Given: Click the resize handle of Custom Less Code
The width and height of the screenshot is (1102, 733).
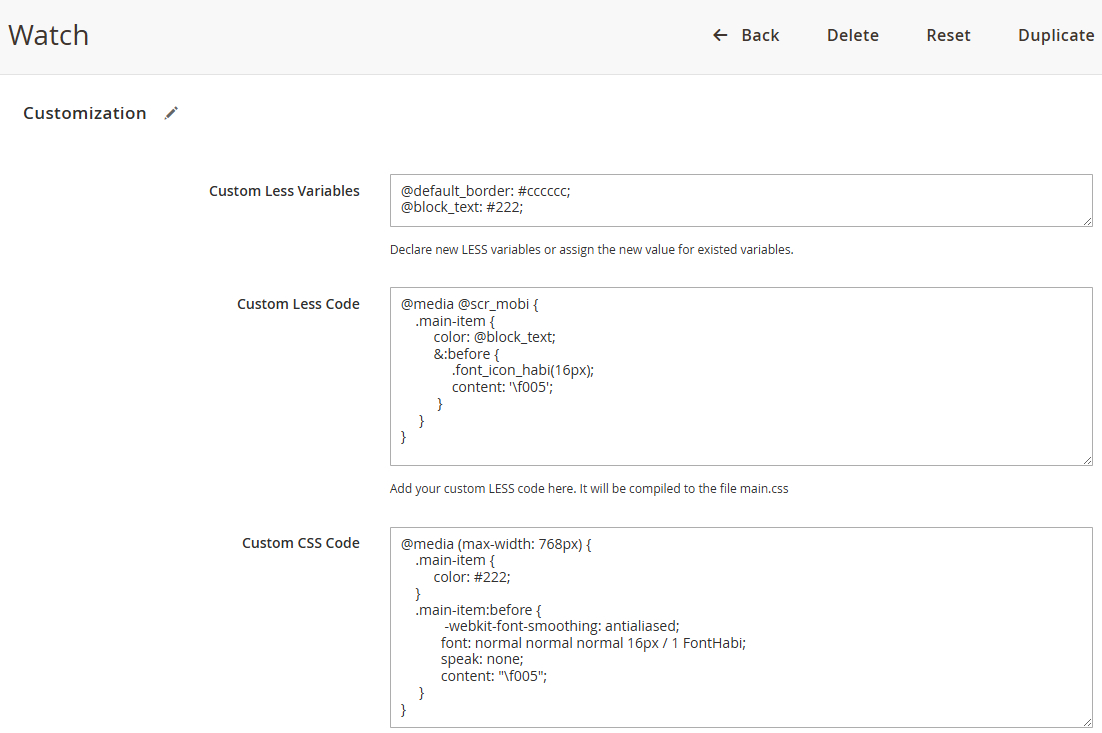Looking at the screenshot, I should (x=1087, y=460).
